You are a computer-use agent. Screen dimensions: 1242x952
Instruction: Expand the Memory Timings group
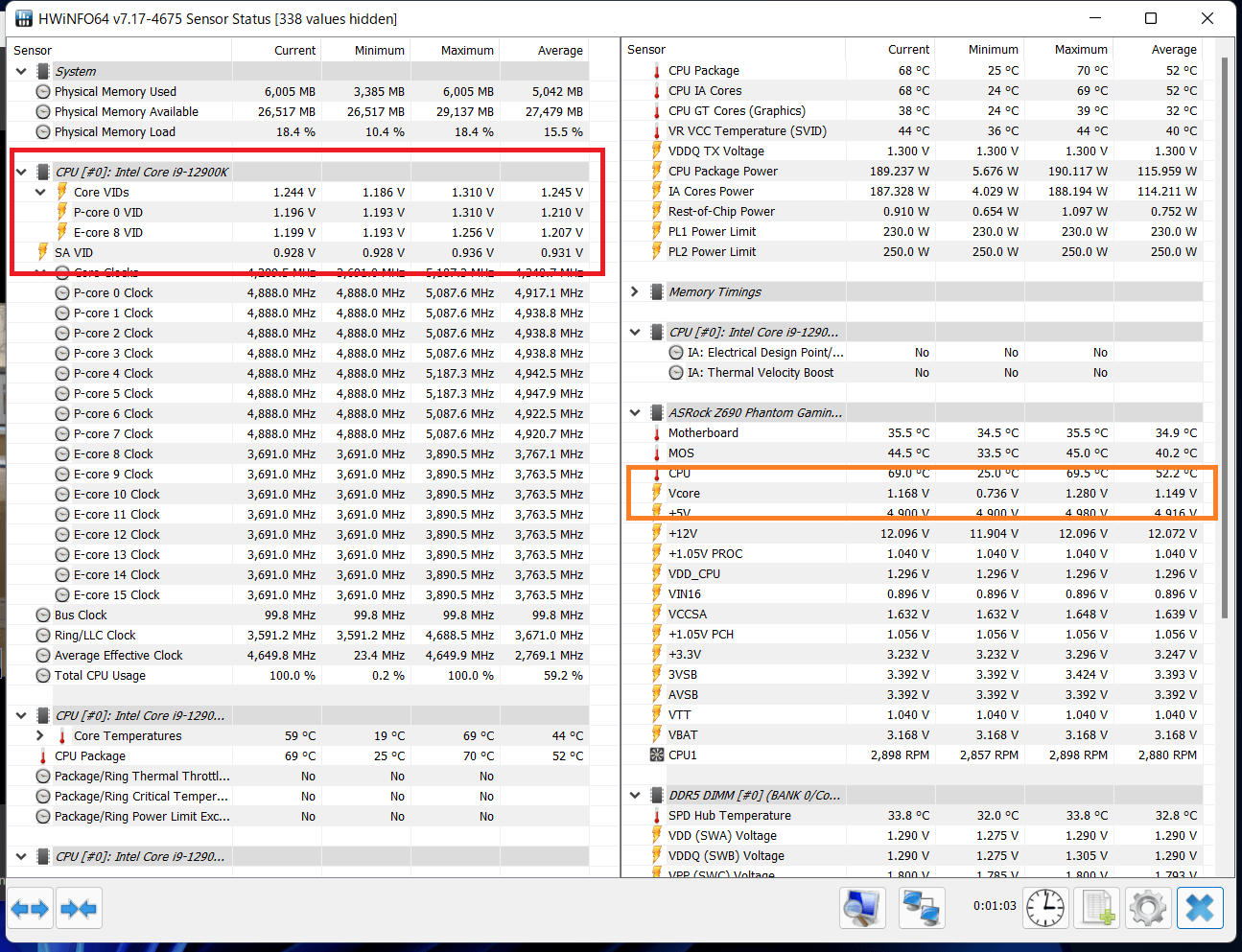tap(635, 292)
